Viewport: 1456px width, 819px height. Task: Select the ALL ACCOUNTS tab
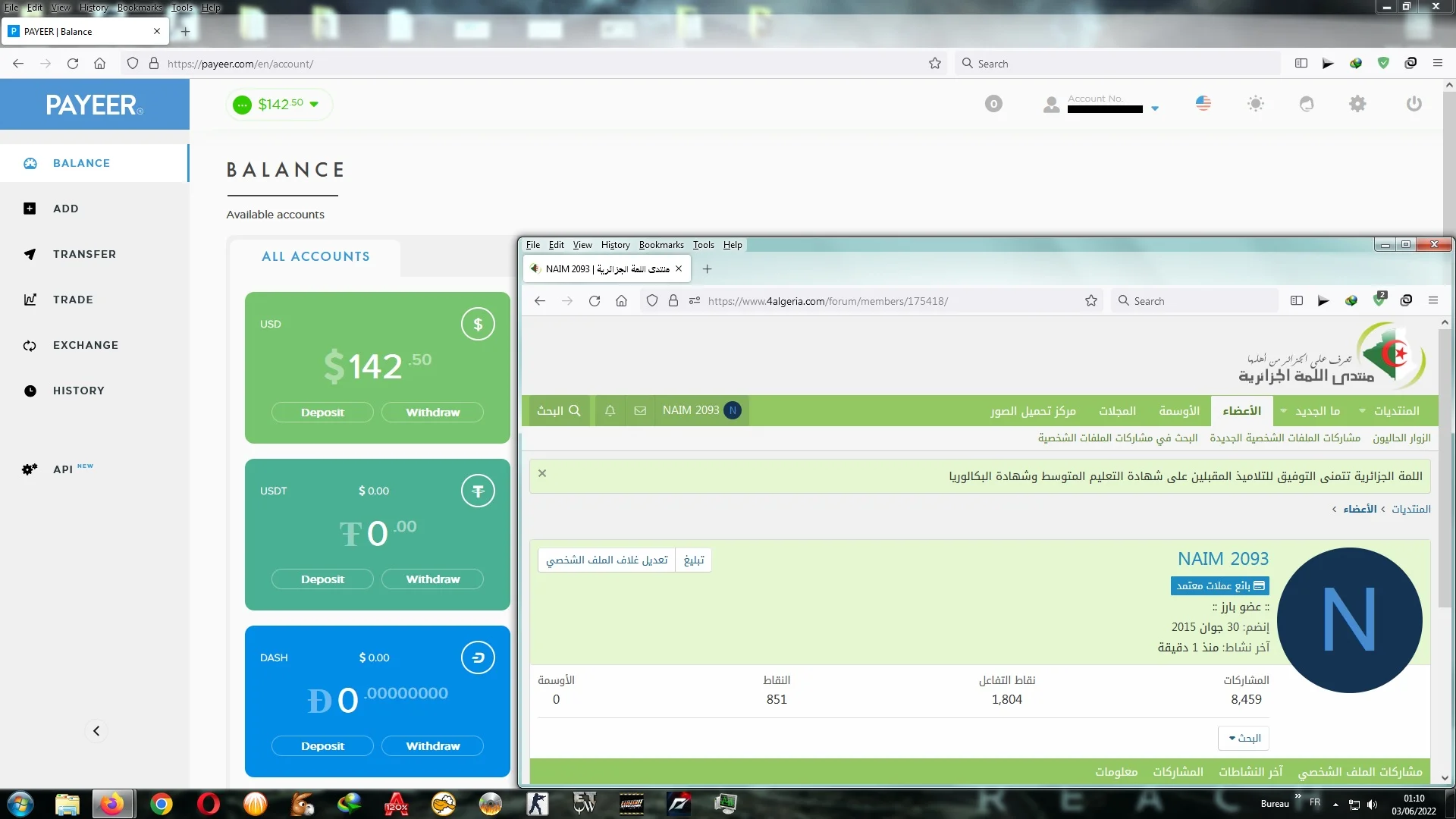315,256
